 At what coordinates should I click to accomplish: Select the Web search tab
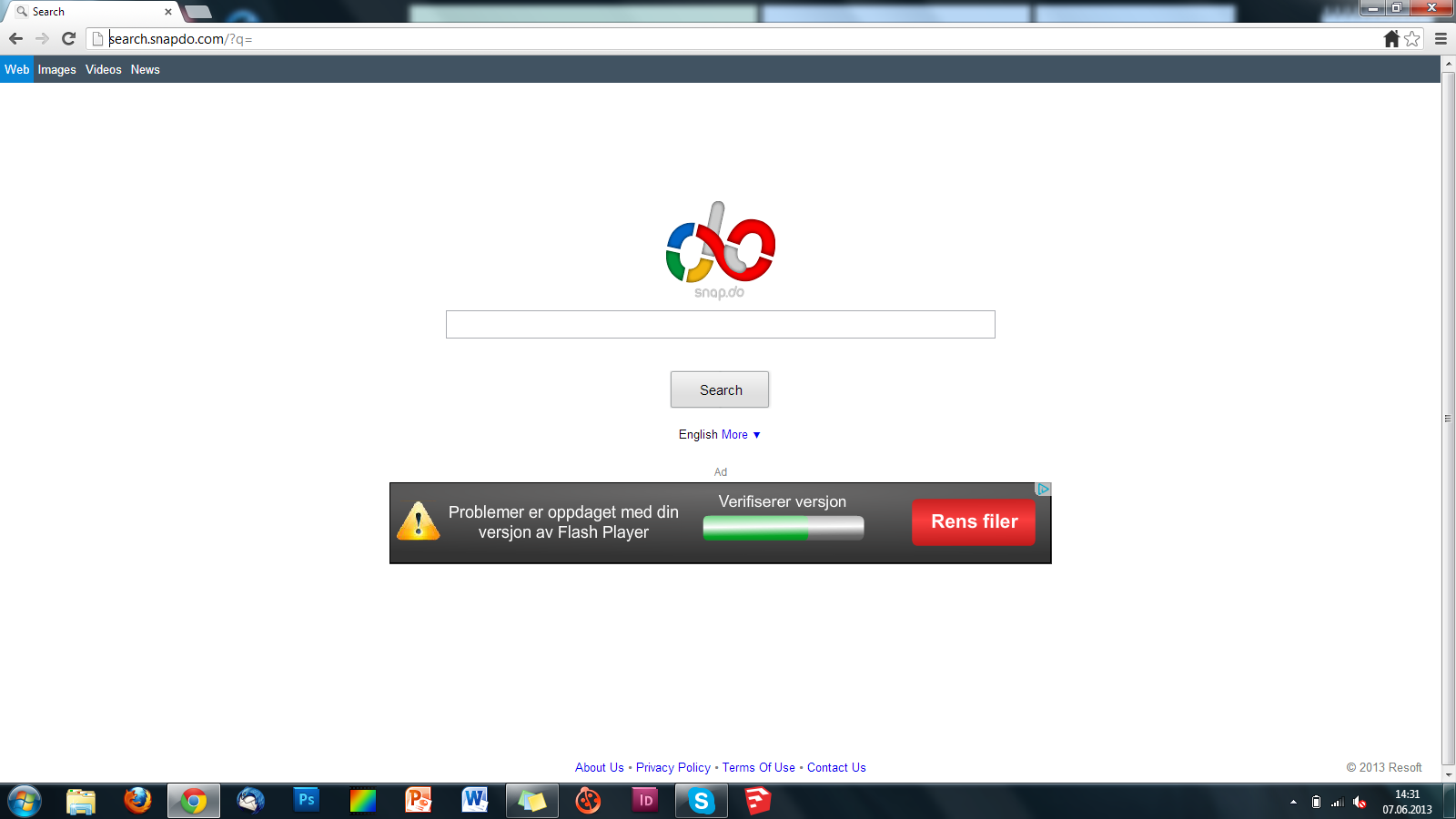(x=17, y=69)
